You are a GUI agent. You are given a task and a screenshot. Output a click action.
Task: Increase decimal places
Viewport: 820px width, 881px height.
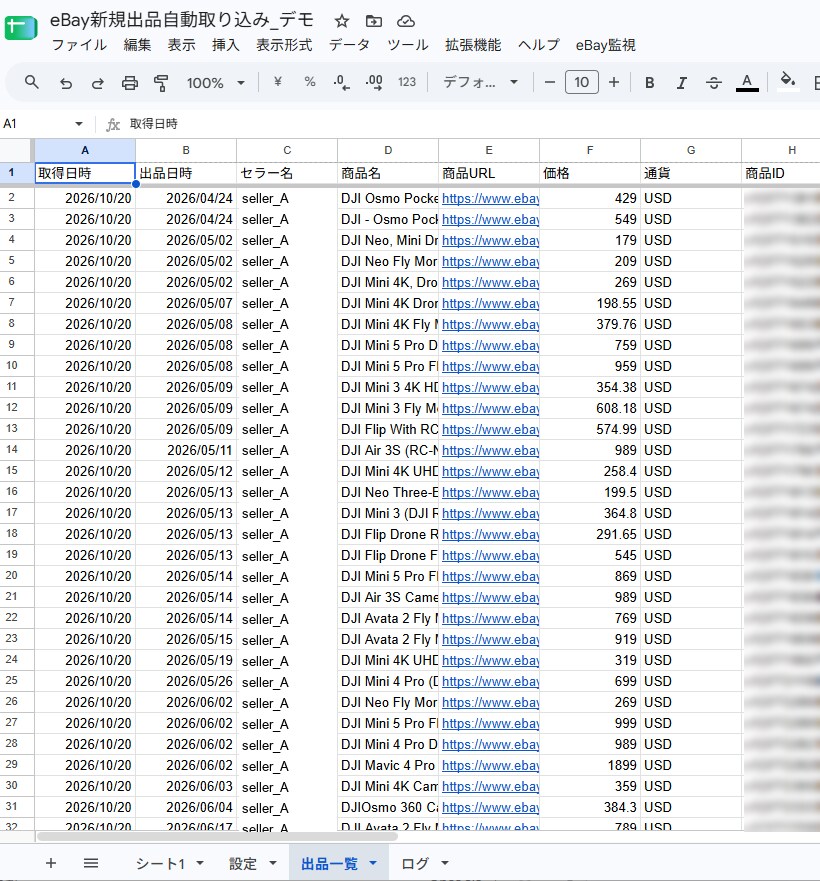pos(374,83)
